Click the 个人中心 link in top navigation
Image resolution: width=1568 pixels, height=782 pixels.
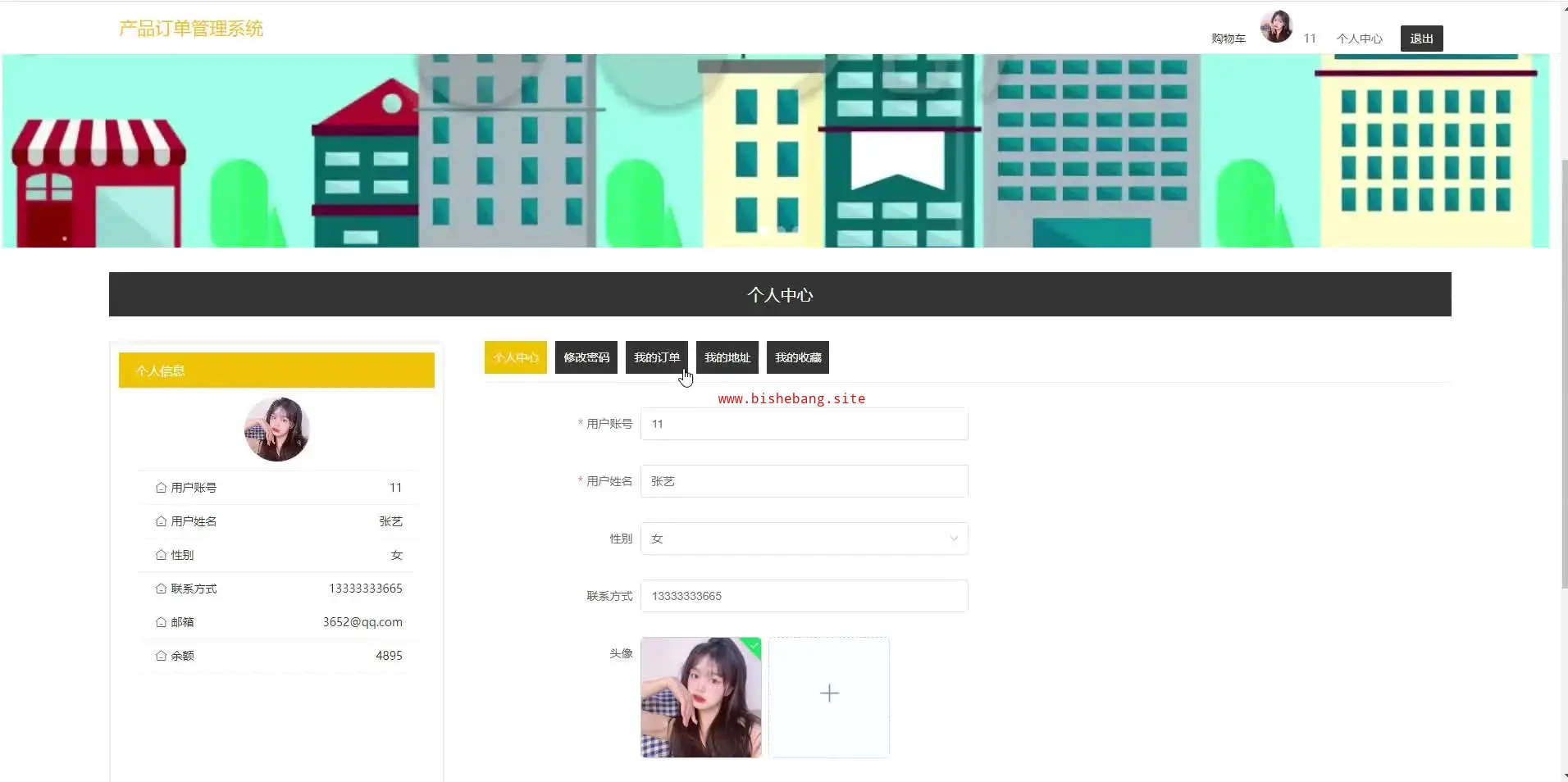(x=1358, y=39)
